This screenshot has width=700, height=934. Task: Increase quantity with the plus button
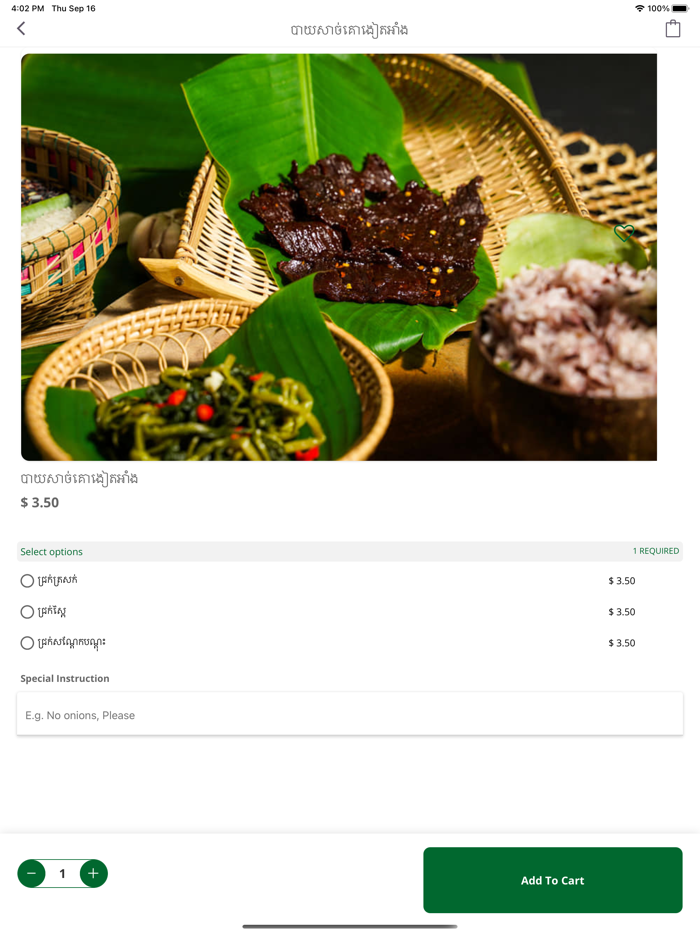pos(94,873)
